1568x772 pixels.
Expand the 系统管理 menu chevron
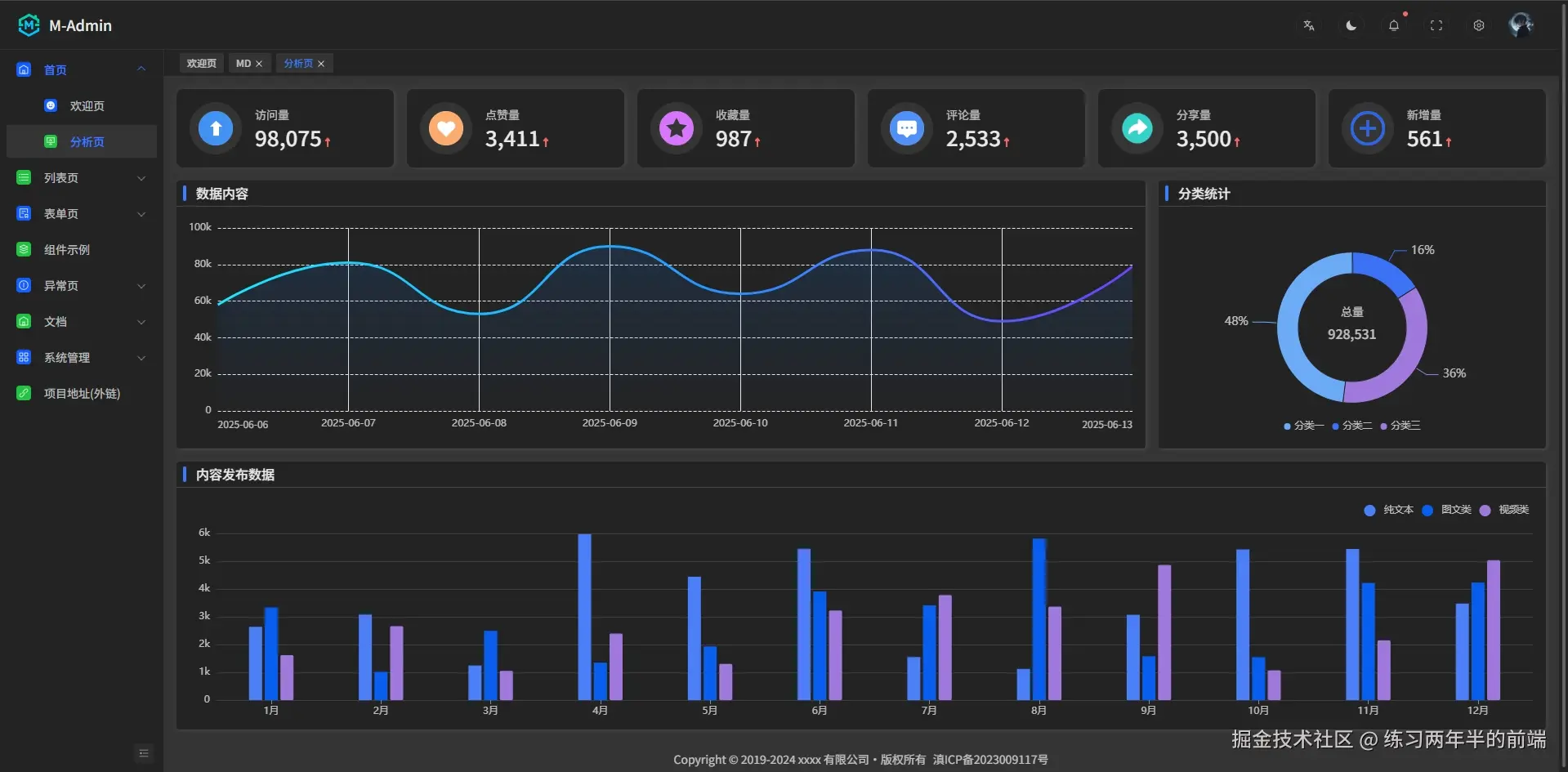point(141,358)
